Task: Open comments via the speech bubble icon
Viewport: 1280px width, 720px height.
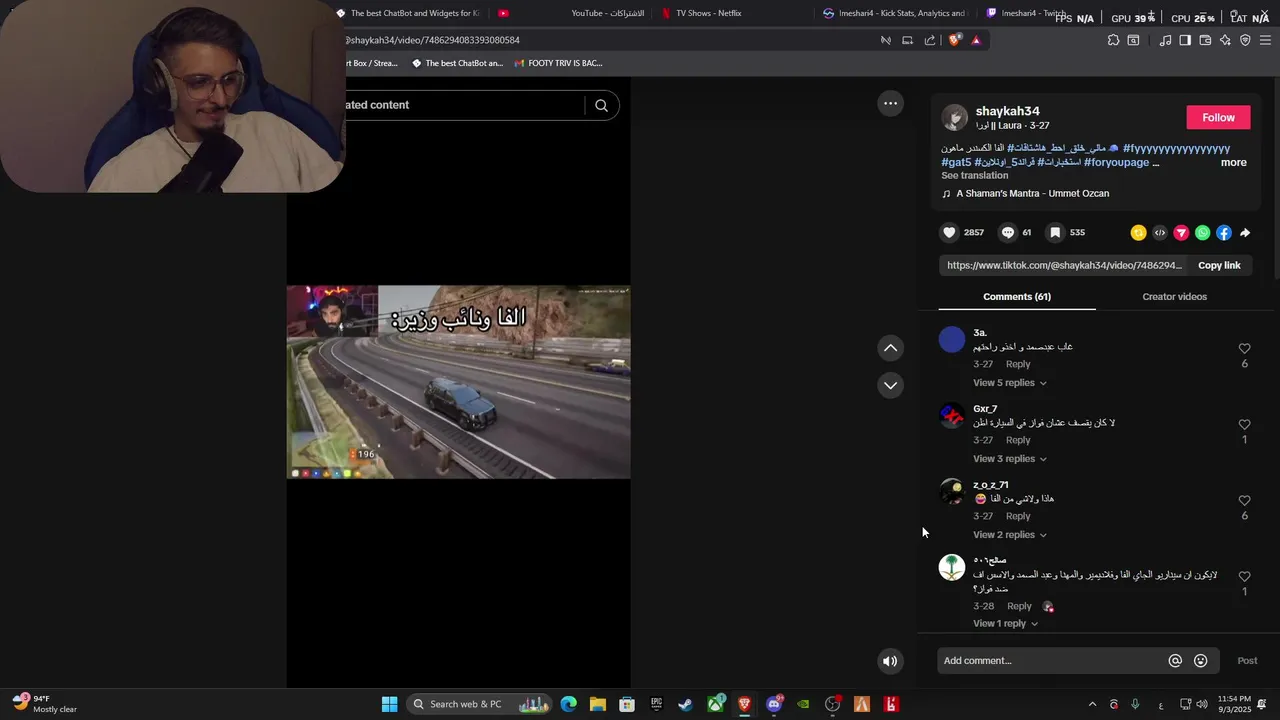Action: tap(1008, 232)
